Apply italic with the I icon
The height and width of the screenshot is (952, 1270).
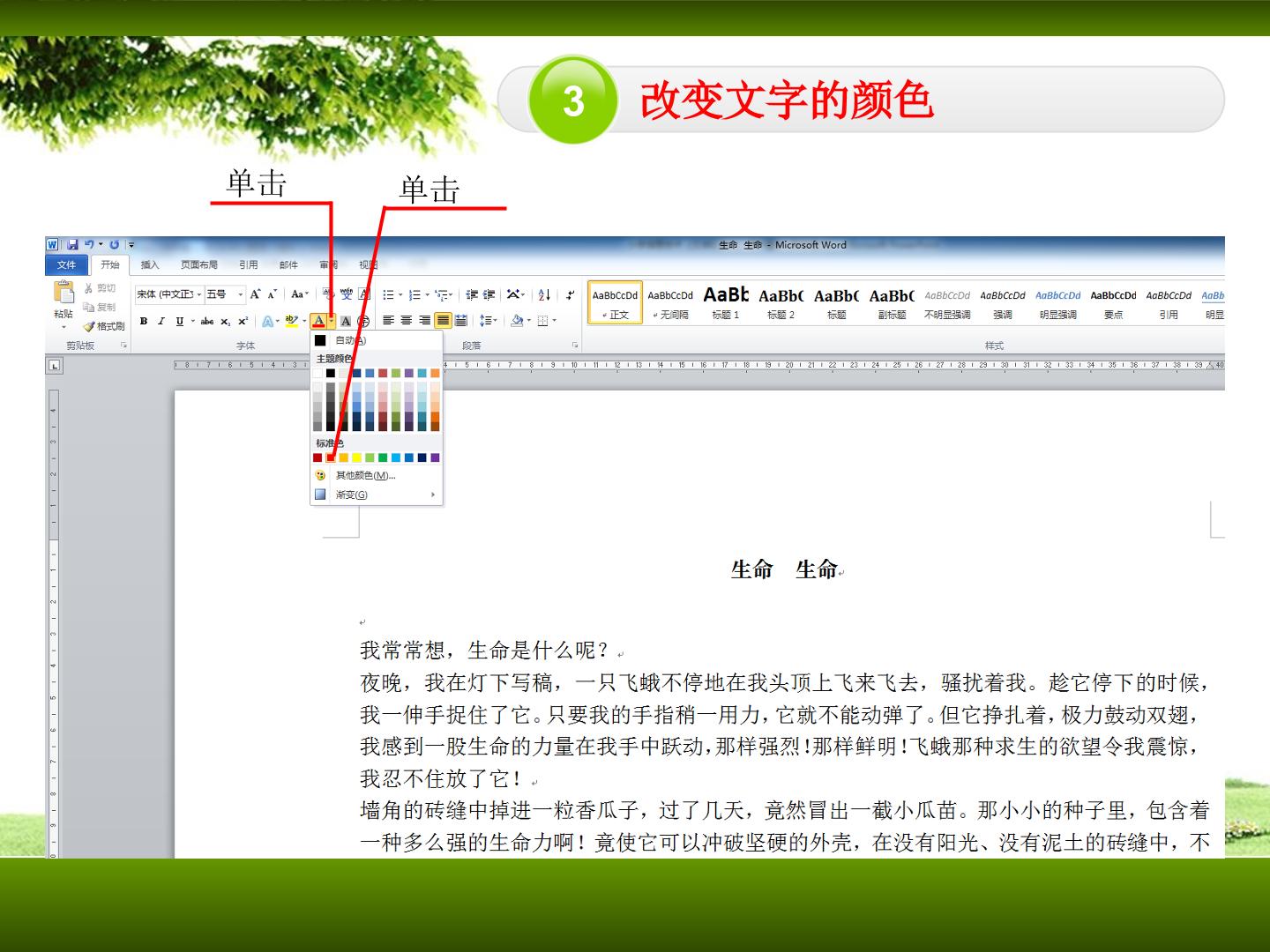click(x=161, y=321)
